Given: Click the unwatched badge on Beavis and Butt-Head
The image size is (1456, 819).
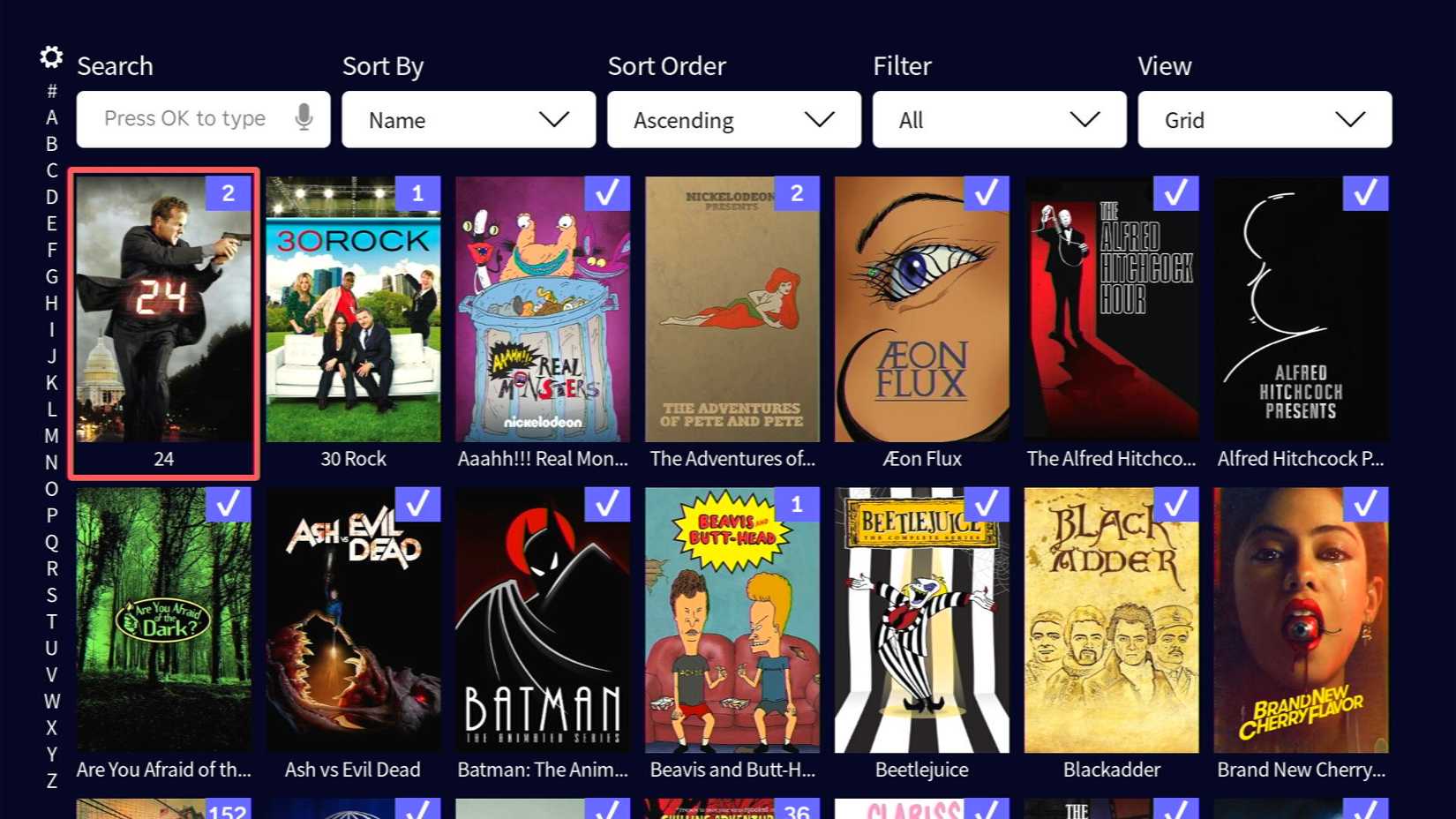Looking at the screenshot, I should coord(797,504).
